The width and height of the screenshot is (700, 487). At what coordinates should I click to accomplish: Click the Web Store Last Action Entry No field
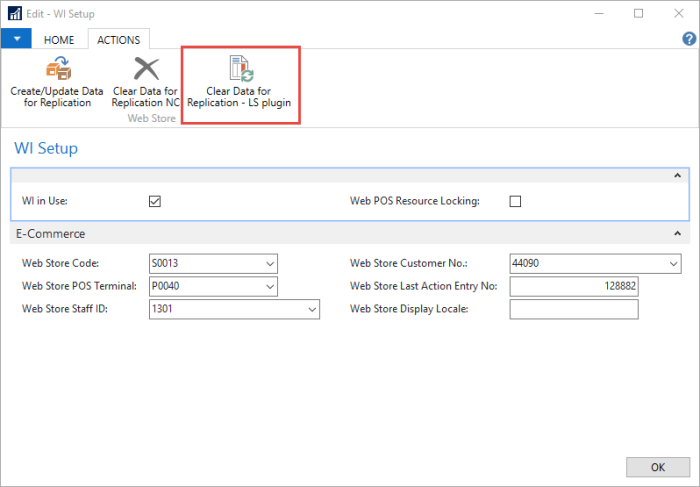pyautogui.click(x=573, y=287)
